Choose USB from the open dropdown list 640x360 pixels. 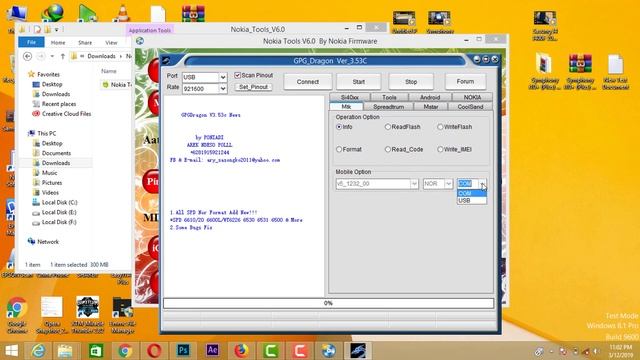472,200
